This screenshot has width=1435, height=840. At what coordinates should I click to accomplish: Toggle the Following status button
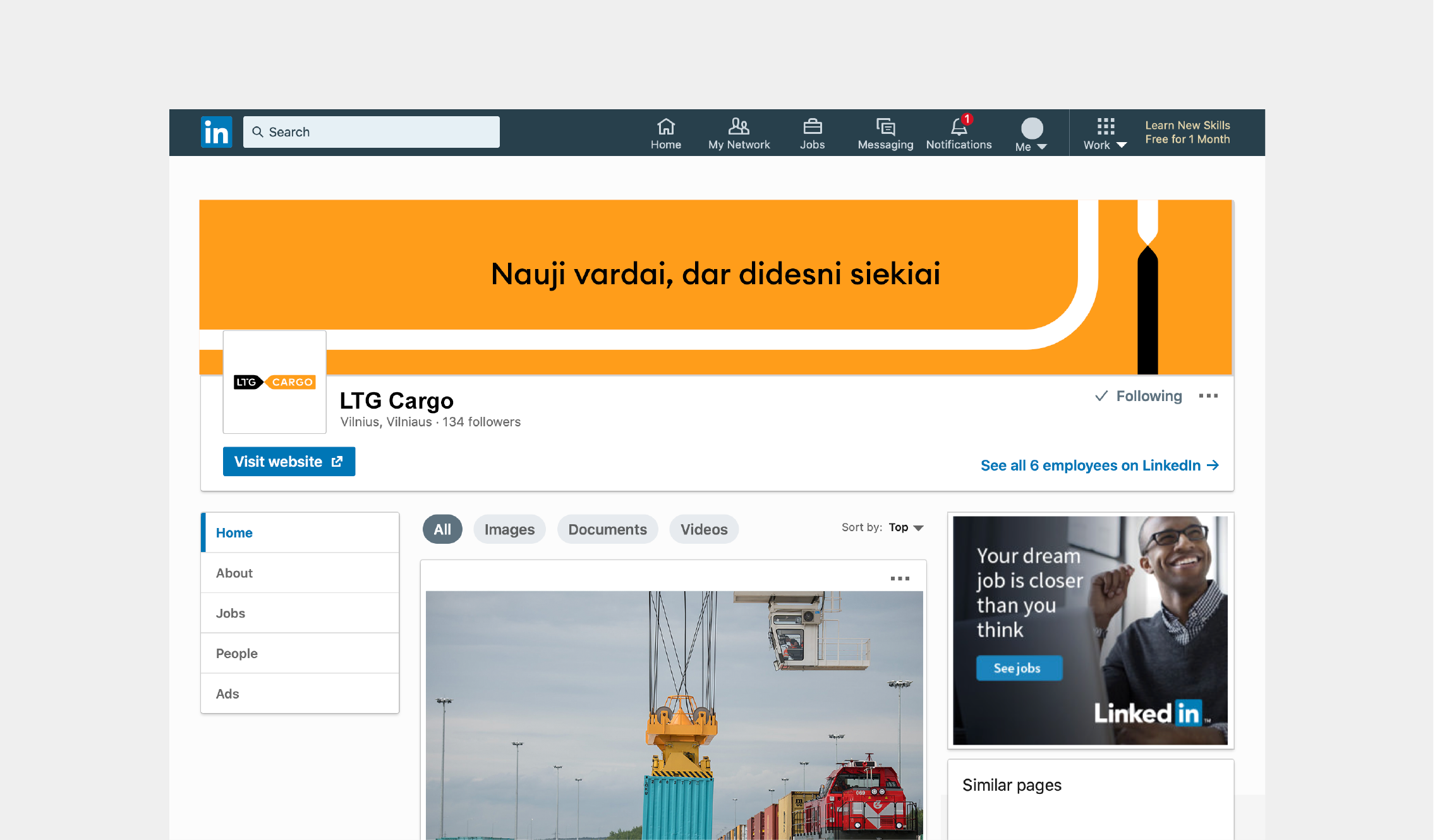[1139, 396]
